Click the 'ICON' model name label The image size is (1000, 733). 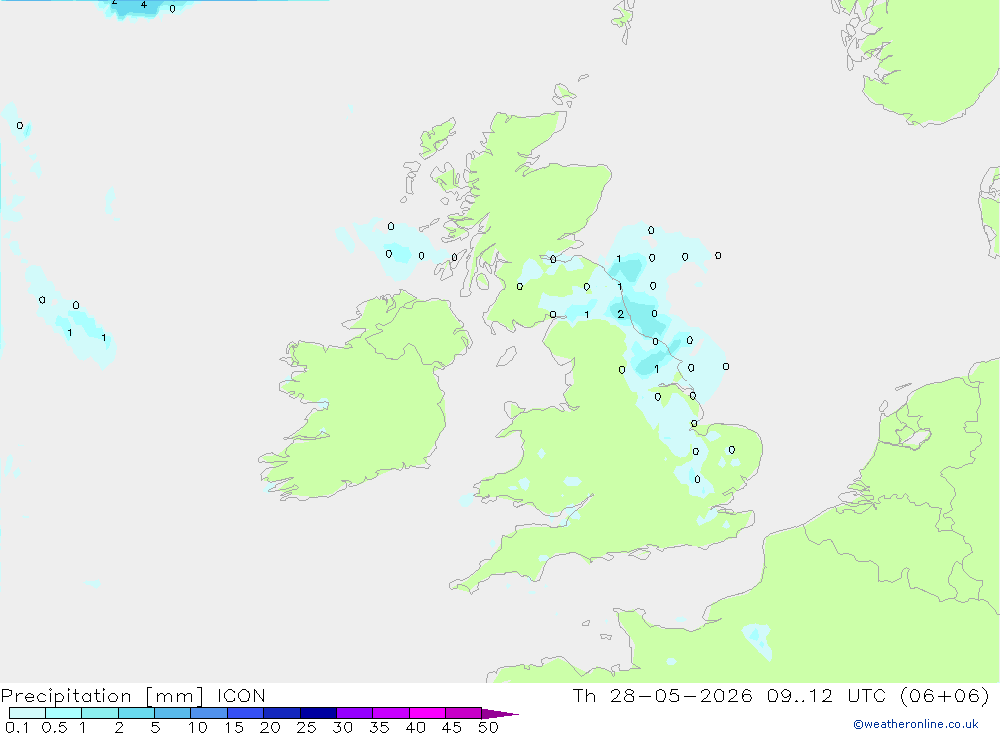click(x=241, y=696)
